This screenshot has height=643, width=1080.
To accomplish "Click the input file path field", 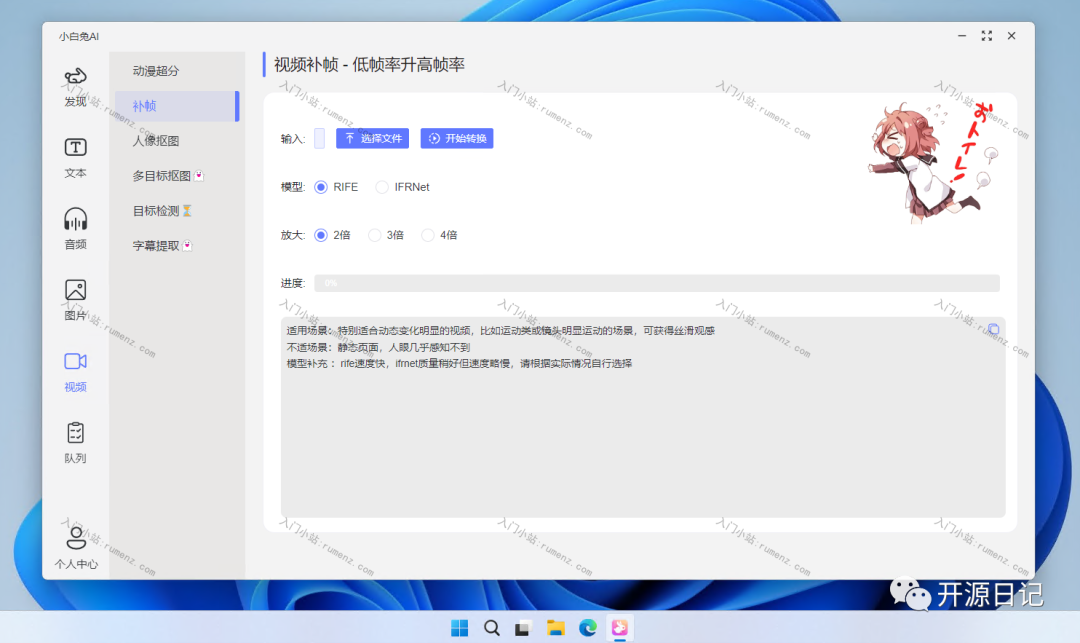I will point(320,138).
